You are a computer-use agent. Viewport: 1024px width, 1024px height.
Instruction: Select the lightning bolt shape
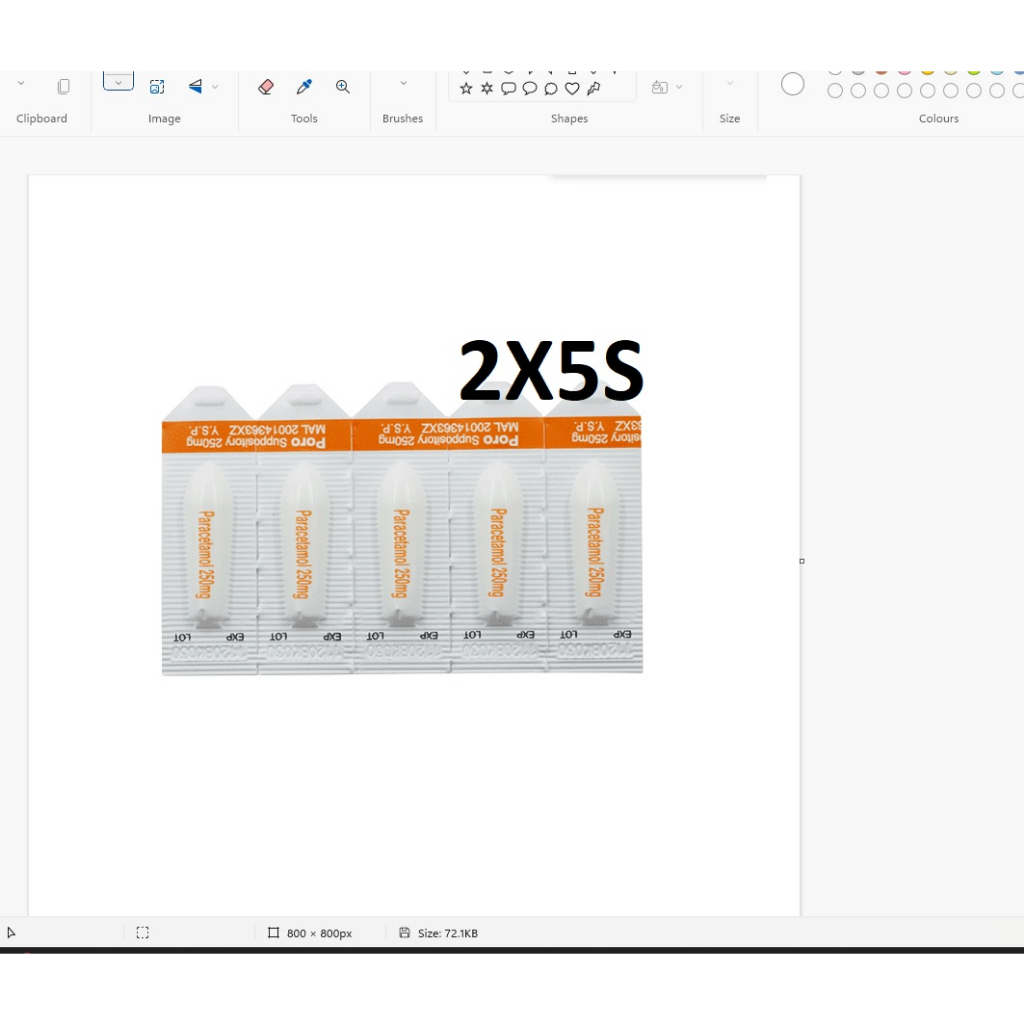coord(594,89)
